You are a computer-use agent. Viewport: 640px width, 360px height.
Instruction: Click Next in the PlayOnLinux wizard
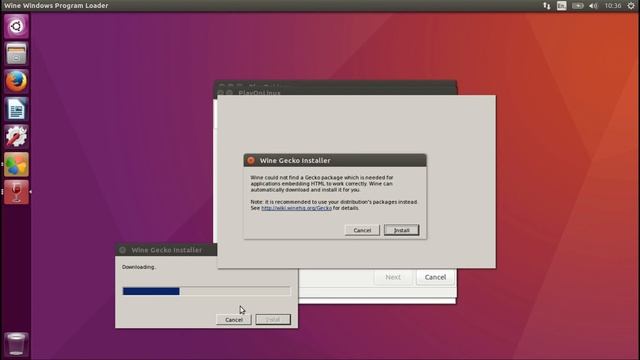393,277
